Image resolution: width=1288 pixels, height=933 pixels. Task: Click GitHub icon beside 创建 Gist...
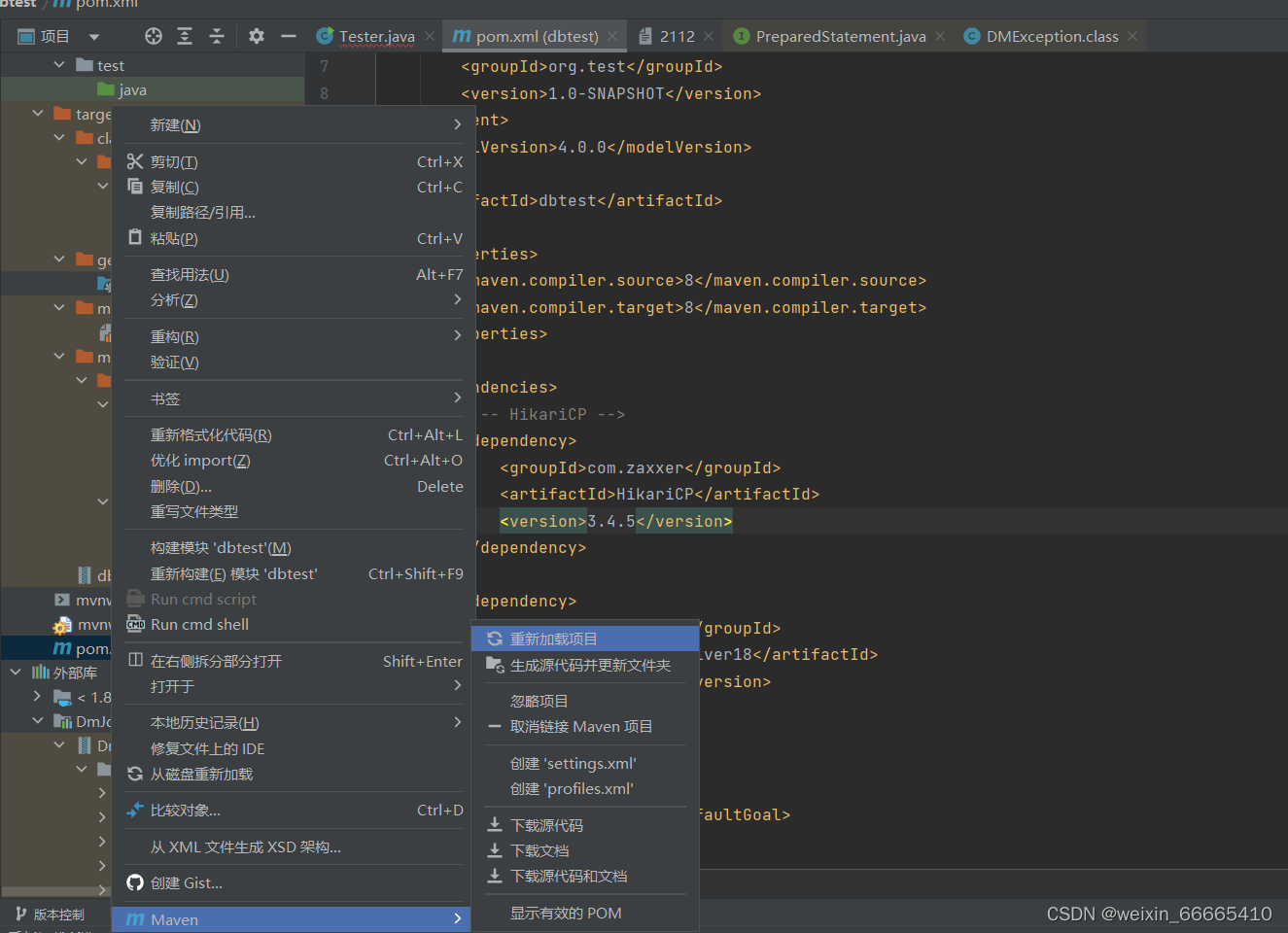click(135, 882)
